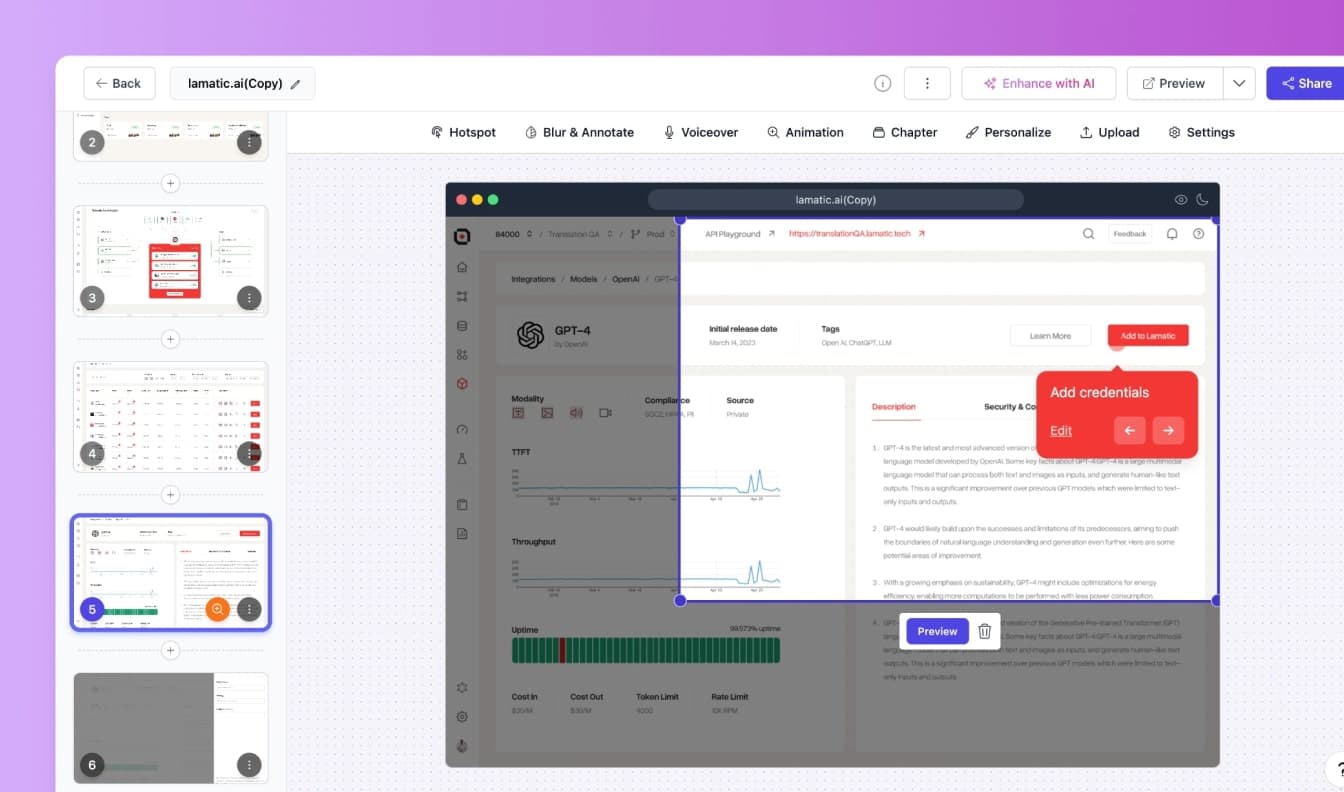The width and height of the screenshot is (1344, 792).
Task: Click the OpenAI logo beside GPT-4
Action: click(x=530, y=335)
